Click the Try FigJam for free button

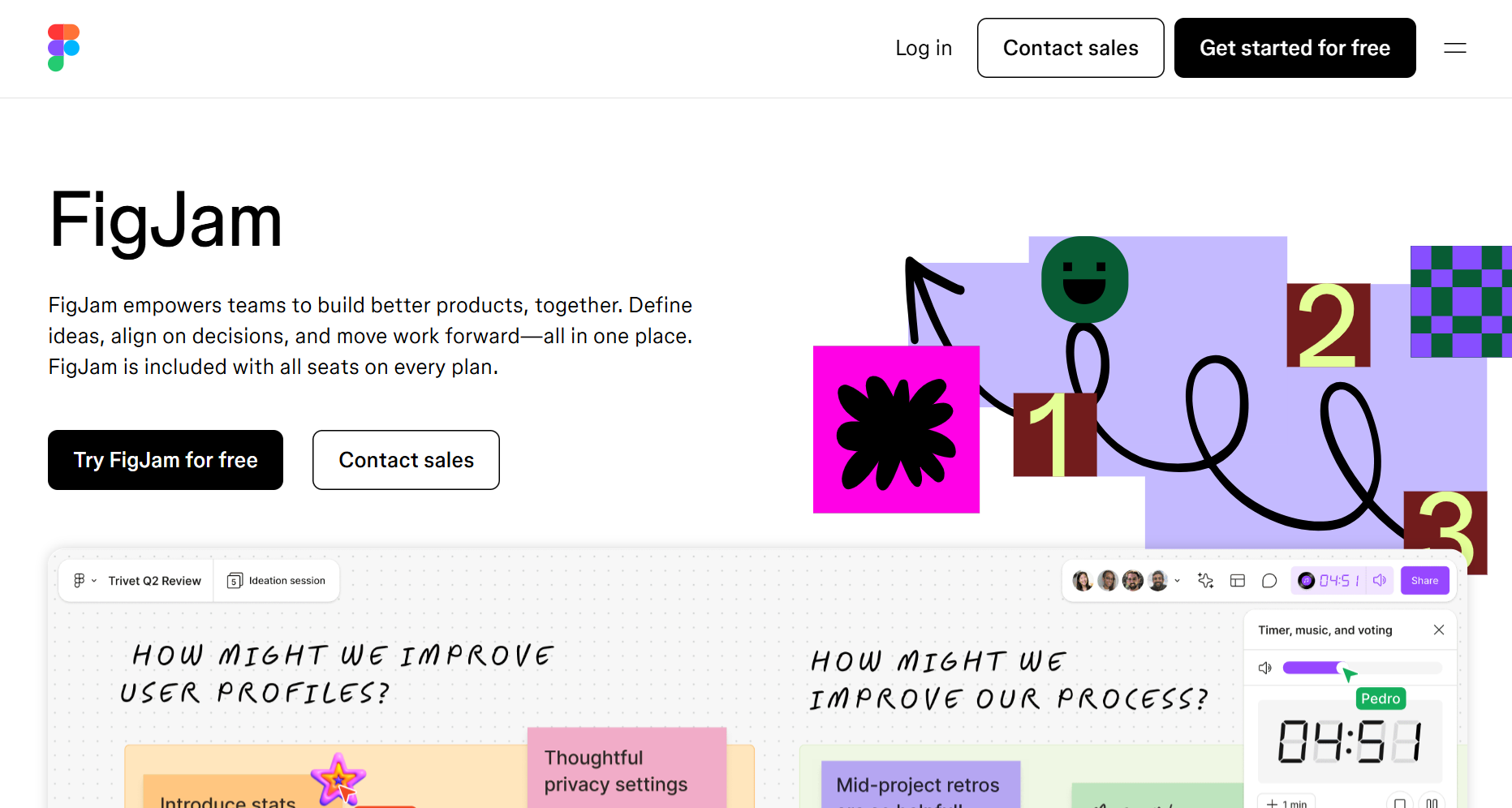tap(166, 460)
